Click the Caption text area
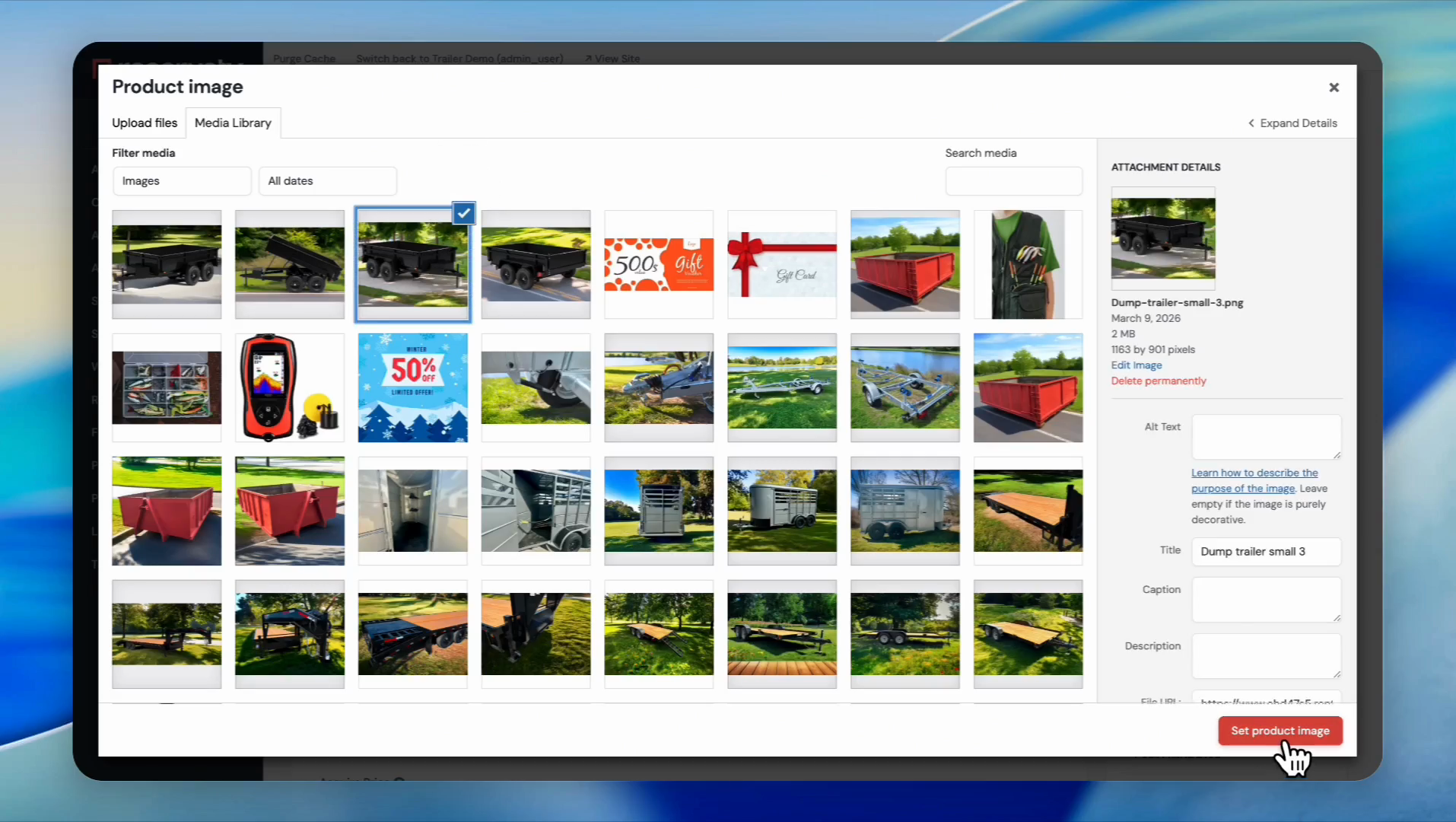The image size is (1456, 822). [x=1266, y=600]
